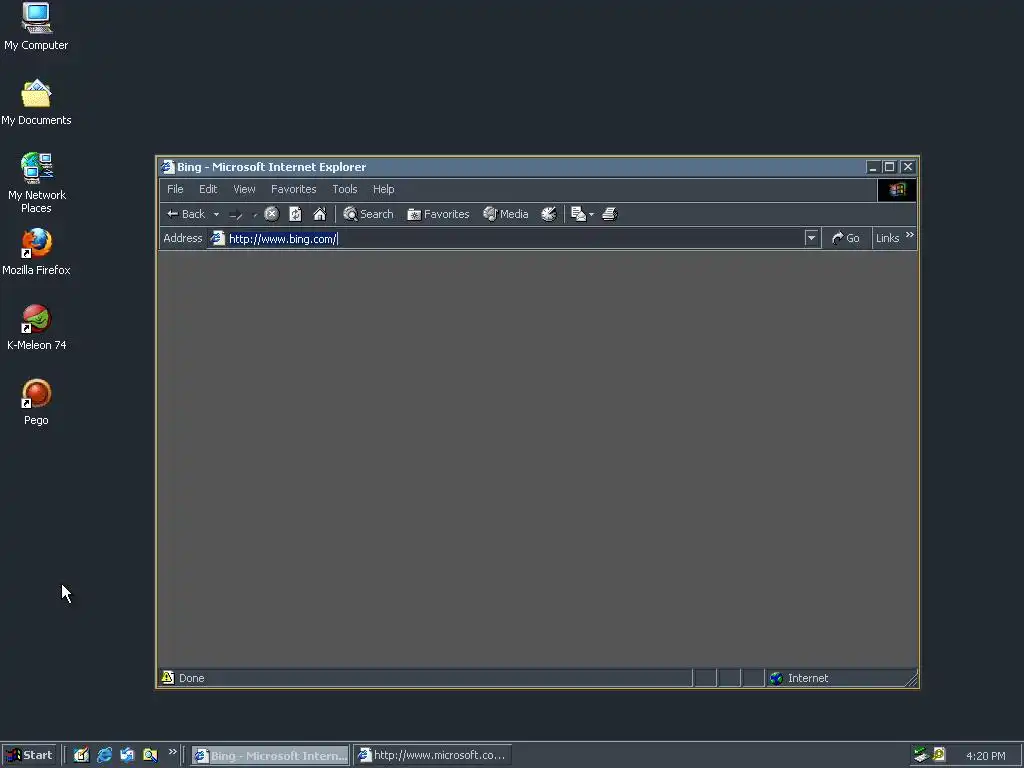Expand the address bar dropdown

point(811,238)
